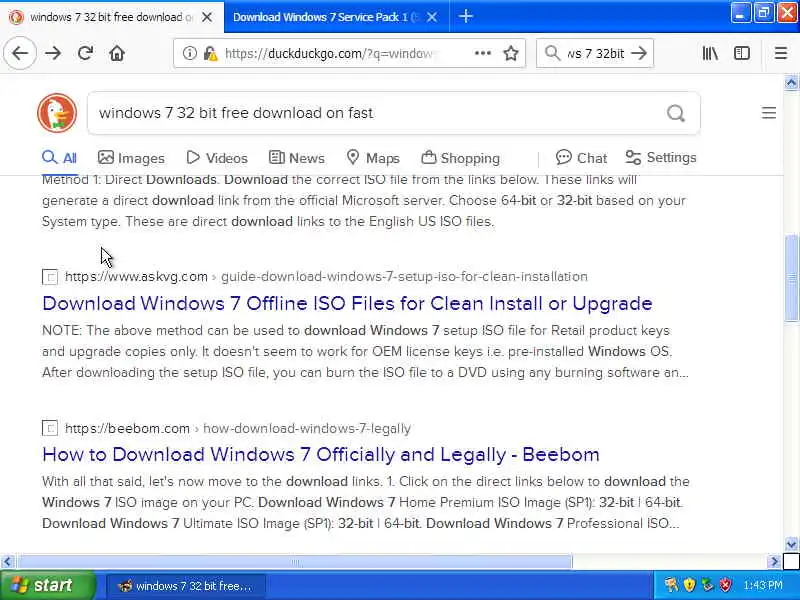Viewport: 800px width, 600px height.
Task: Open the DuckDuckGo page side menu
Action: tap(769, 113)
